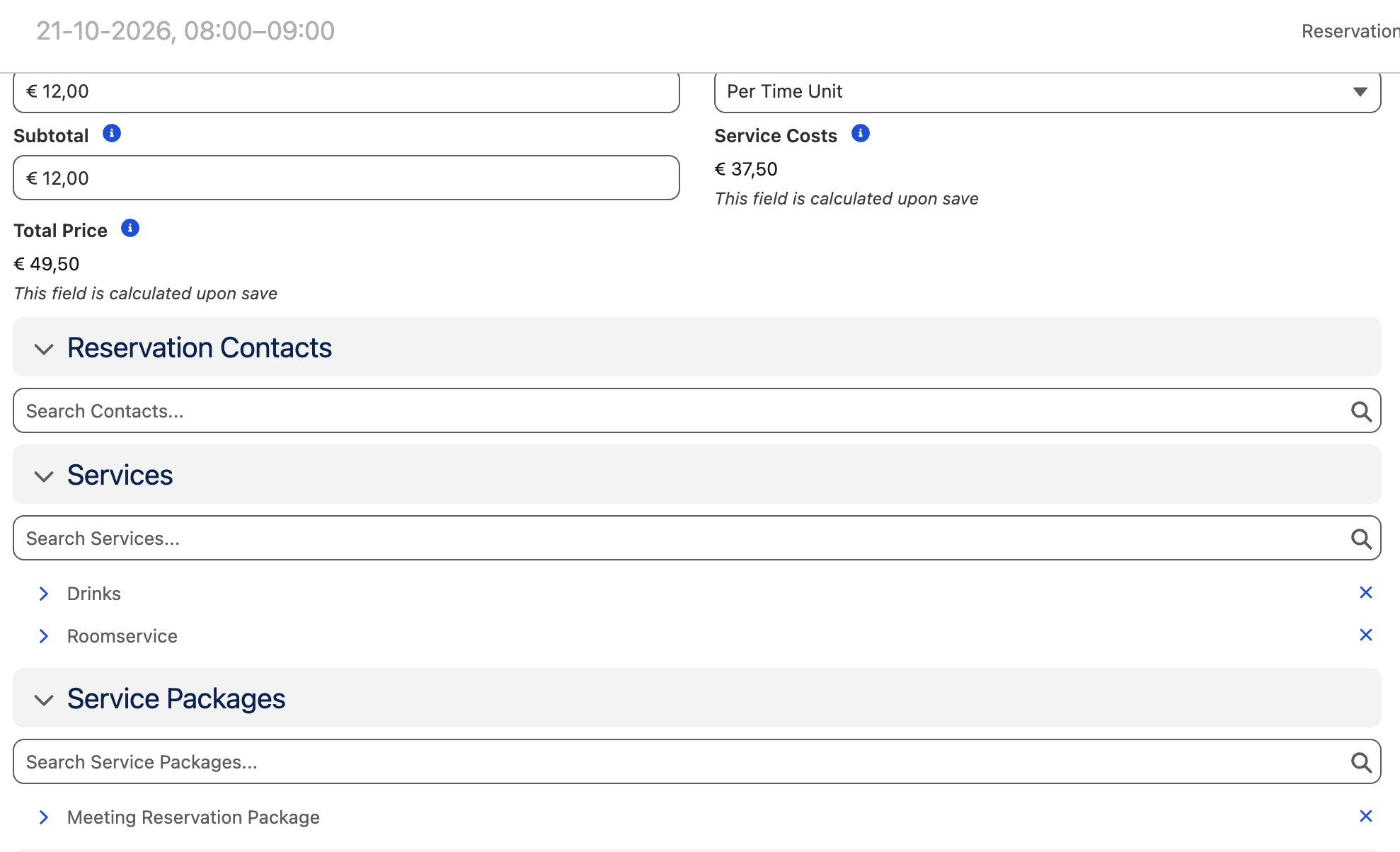
Task: Click the reservation date and time heading
Action: [185, 31]
